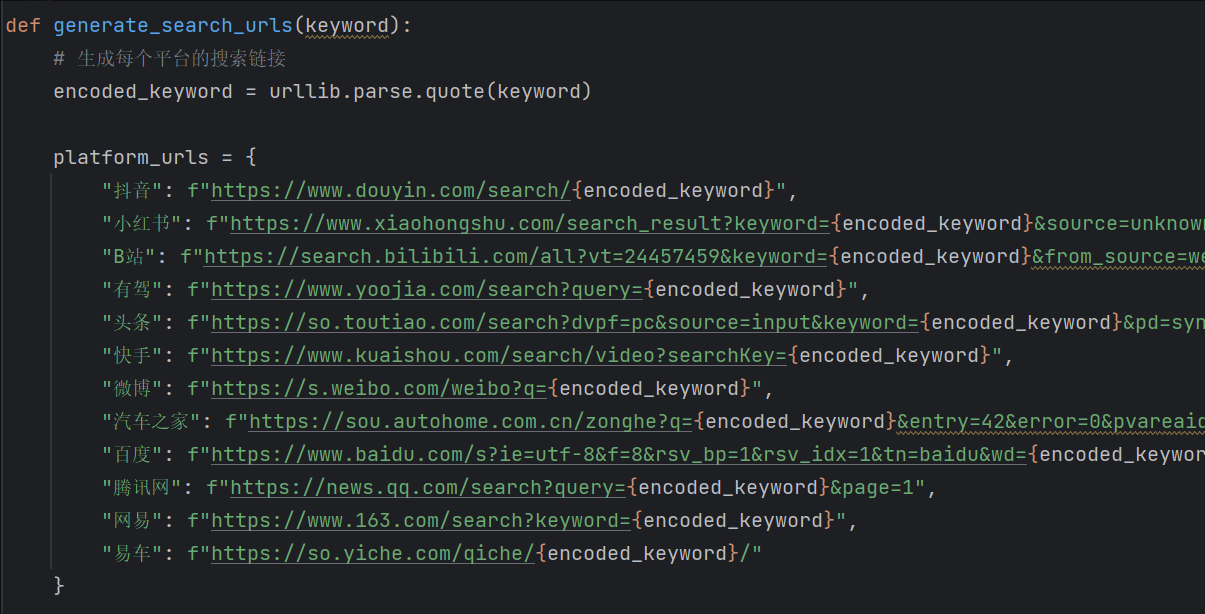Click the def keyword
Viewport: 1205px width, 614px height.
click(23, 25)
